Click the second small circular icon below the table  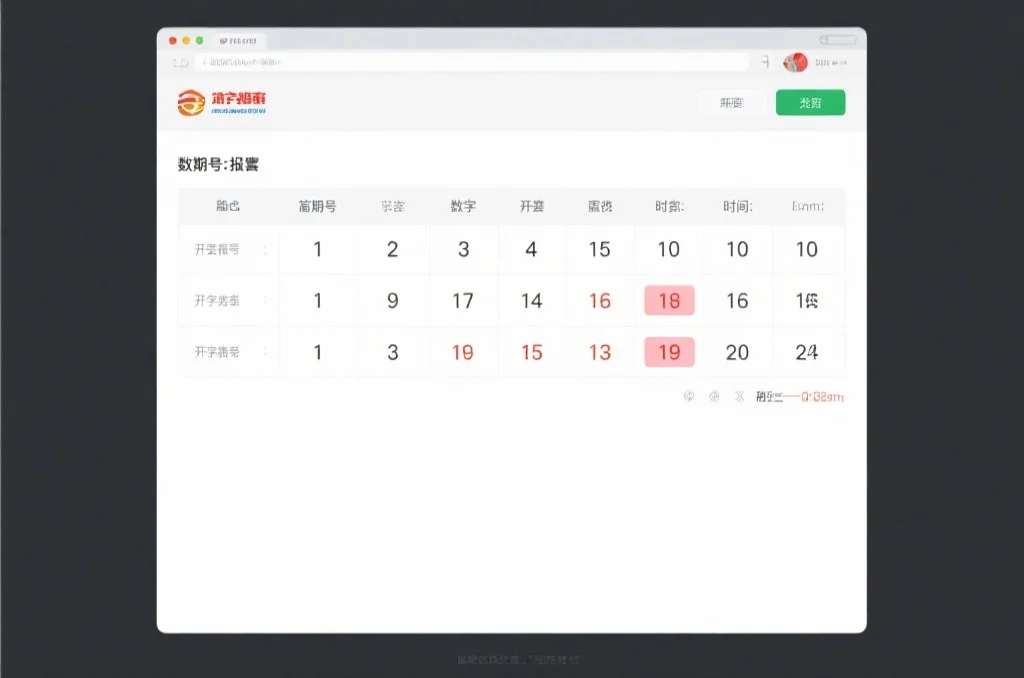pyautogui.click(x=714, y=397)
